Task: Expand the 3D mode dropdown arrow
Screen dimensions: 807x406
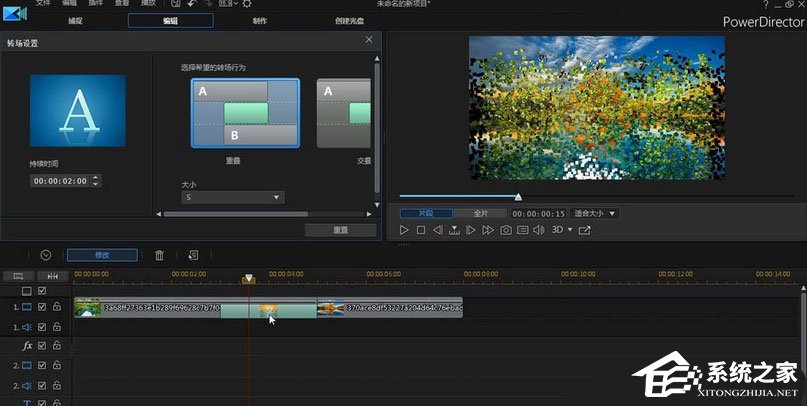Action: 569,230
